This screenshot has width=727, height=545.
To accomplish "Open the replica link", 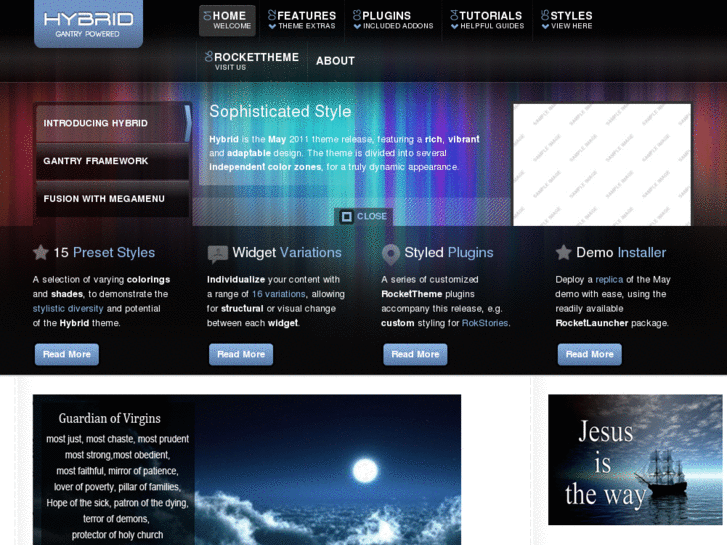I will (x=609, y=279).
